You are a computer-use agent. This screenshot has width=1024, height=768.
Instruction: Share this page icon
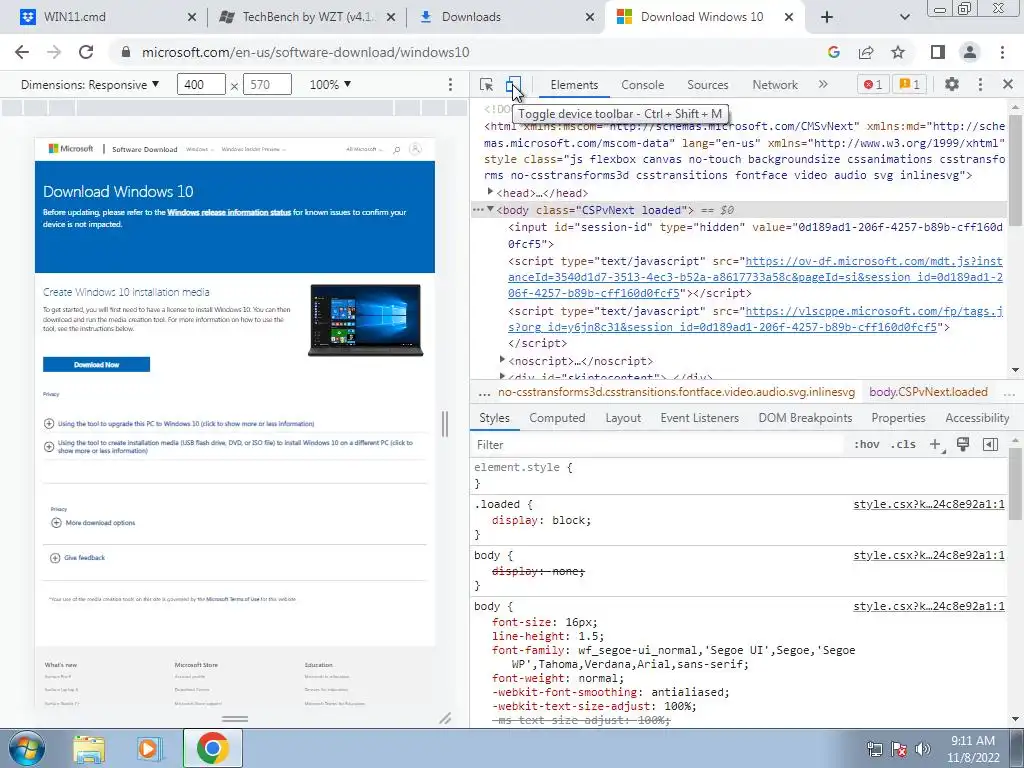pyautogui.click(x=866, y=52)
